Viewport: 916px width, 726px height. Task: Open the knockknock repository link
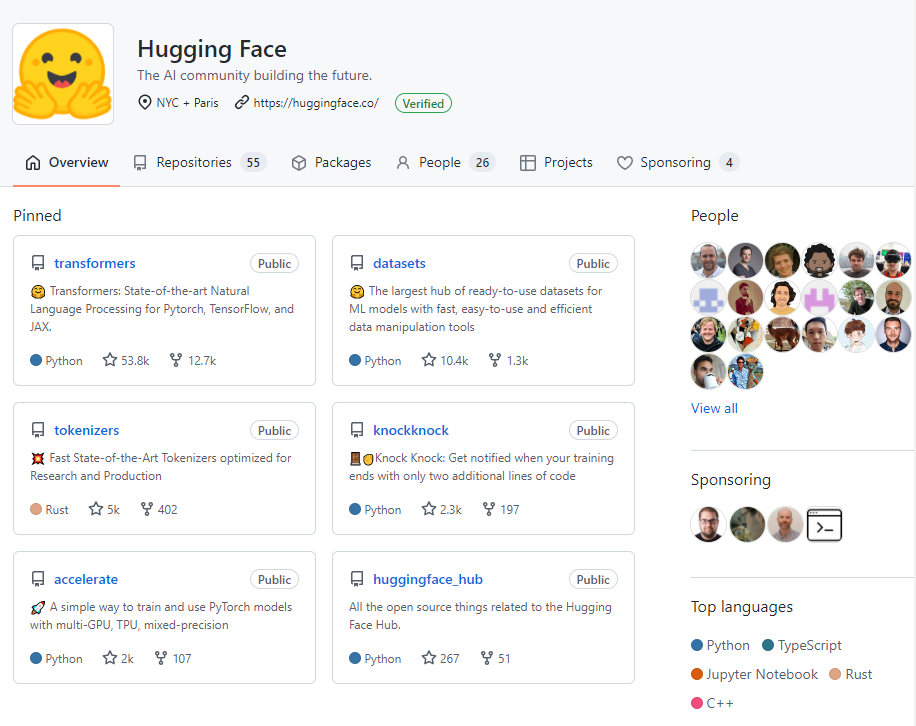click(x=411, y=430)
